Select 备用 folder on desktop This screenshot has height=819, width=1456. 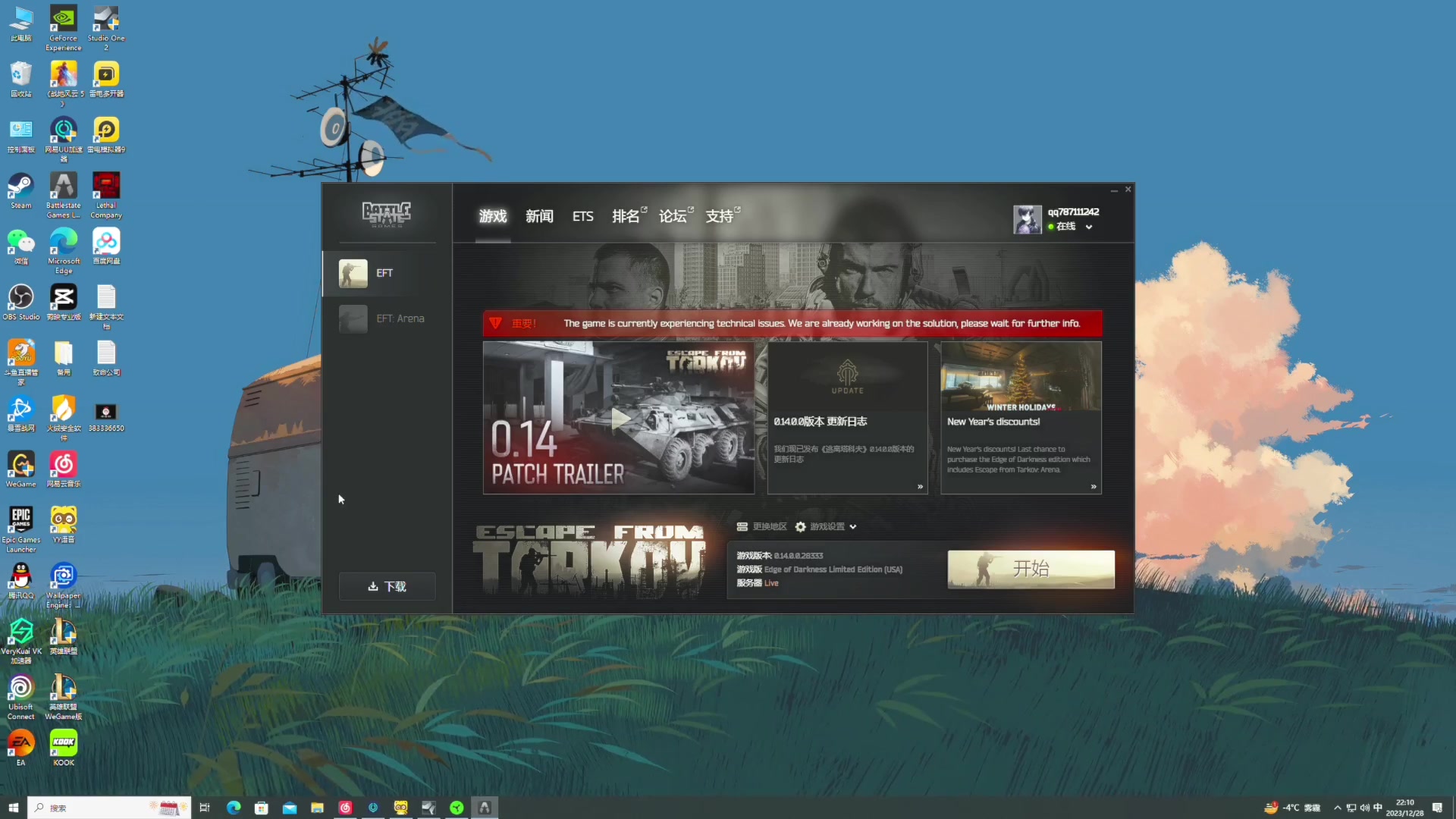[x=64, y=358]
